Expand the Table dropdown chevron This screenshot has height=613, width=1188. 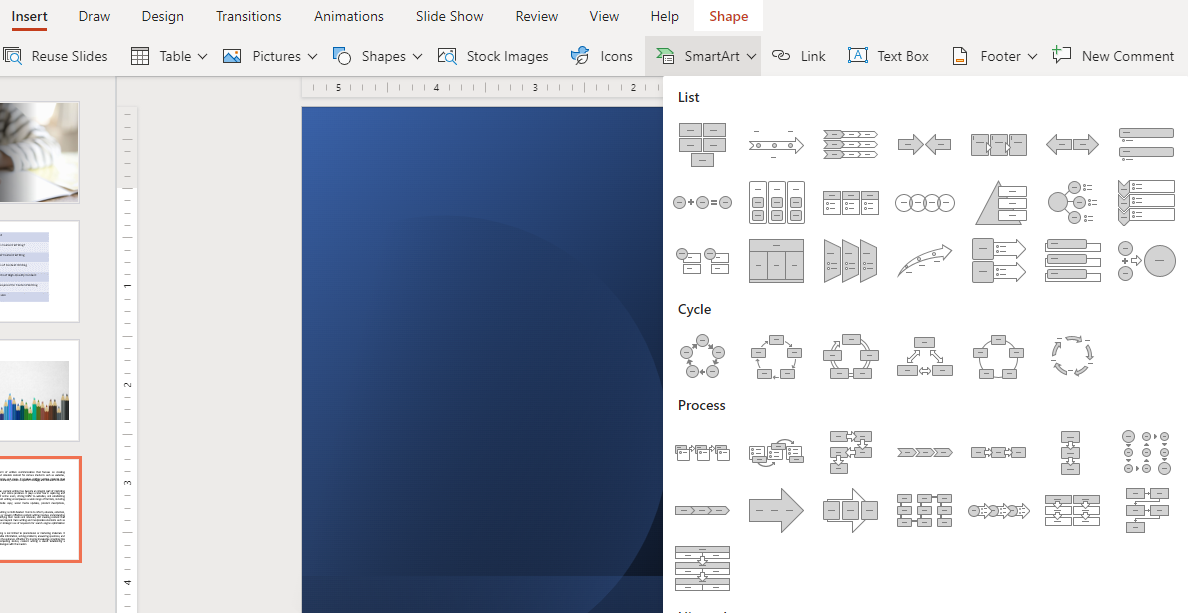pyautogui.click(x=201, y=56)
